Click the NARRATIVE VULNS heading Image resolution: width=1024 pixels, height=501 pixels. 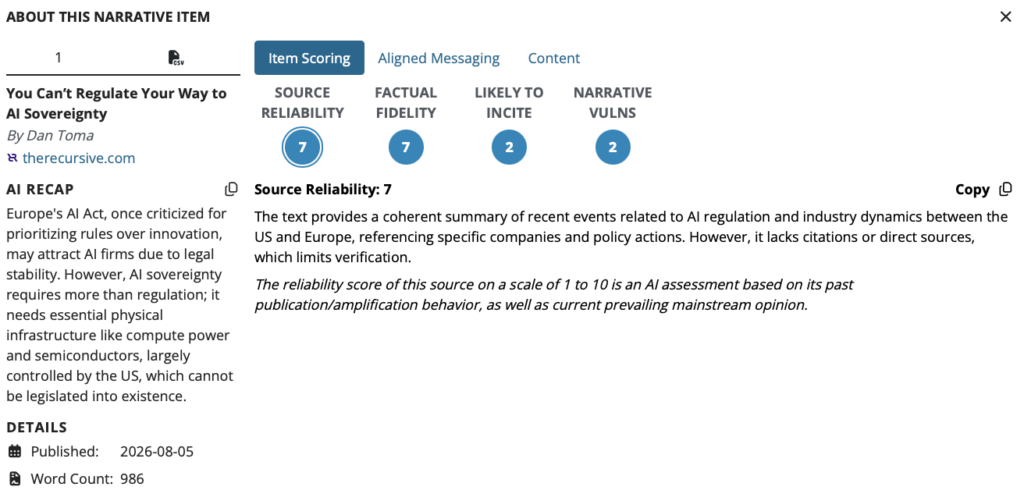coord(613,103)
